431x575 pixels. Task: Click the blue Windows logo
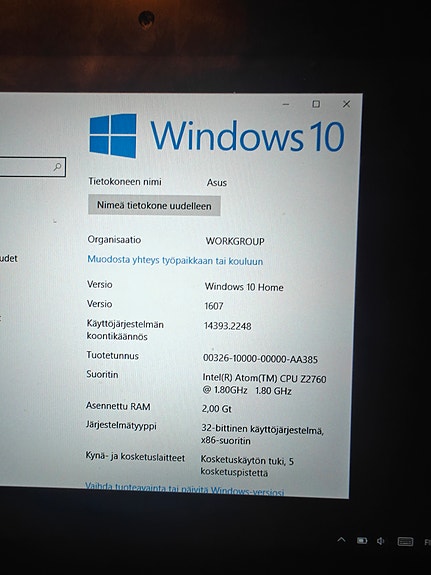tap(113, 136)
